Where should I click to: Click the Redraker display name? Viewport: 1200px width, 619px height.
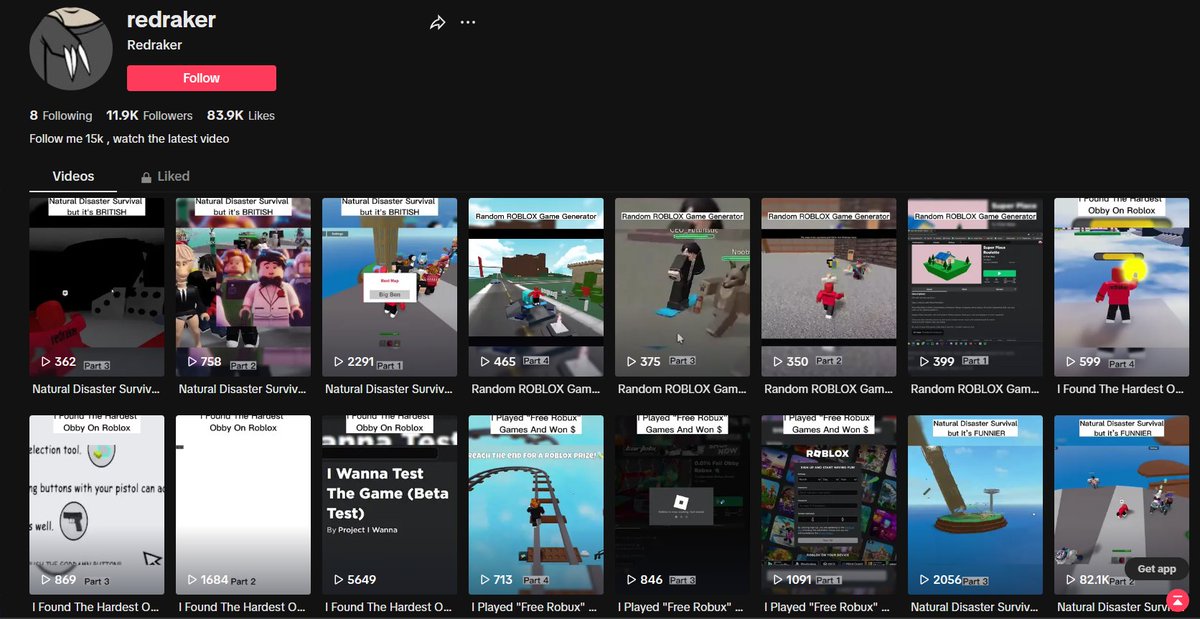click(x=154, y=45)
